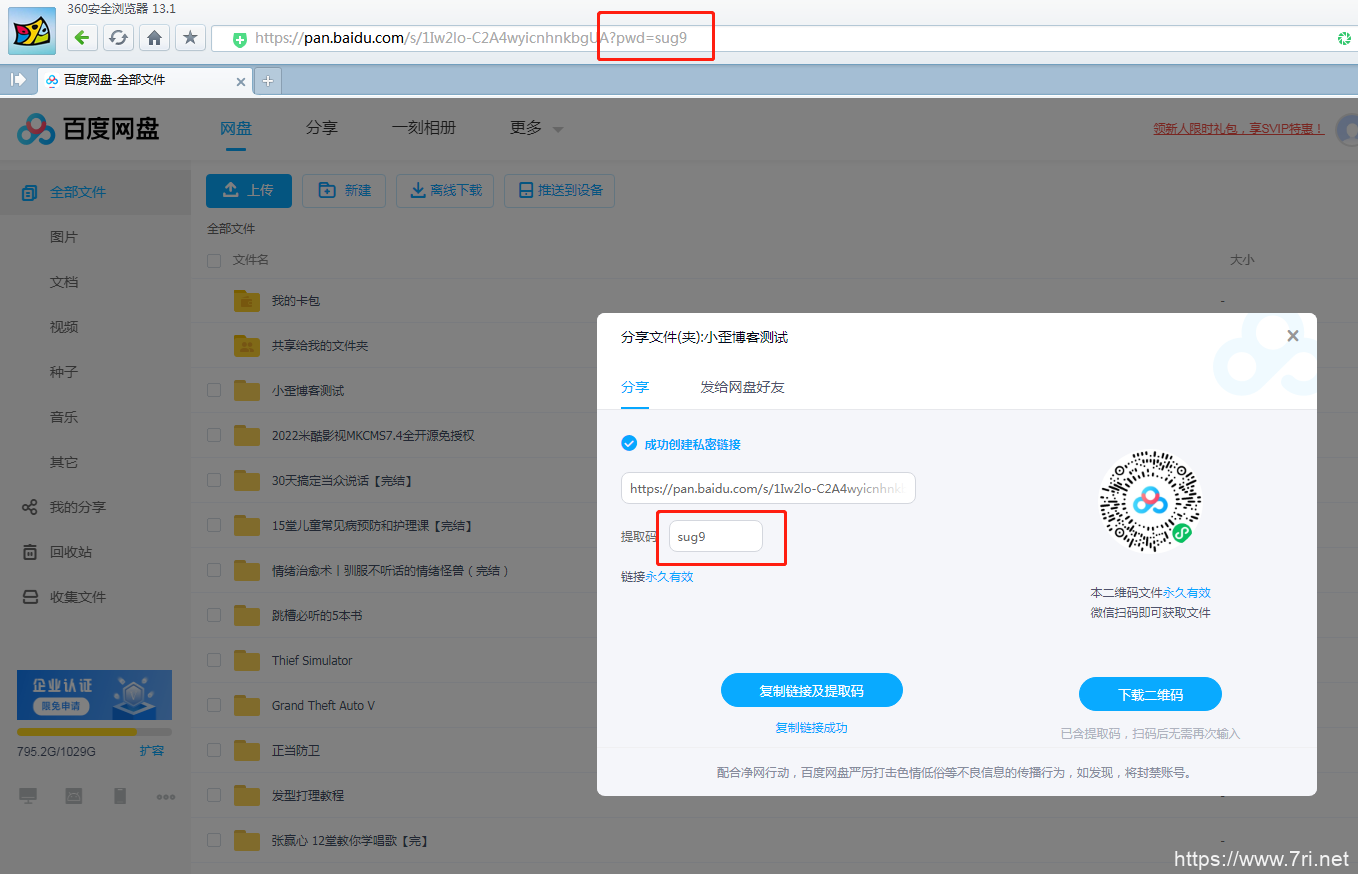Viewport: 1358px width, 874px height.
Task: Click the 扩容 storage expansion link
Action: pyautogui.click(x=152, y=750)
